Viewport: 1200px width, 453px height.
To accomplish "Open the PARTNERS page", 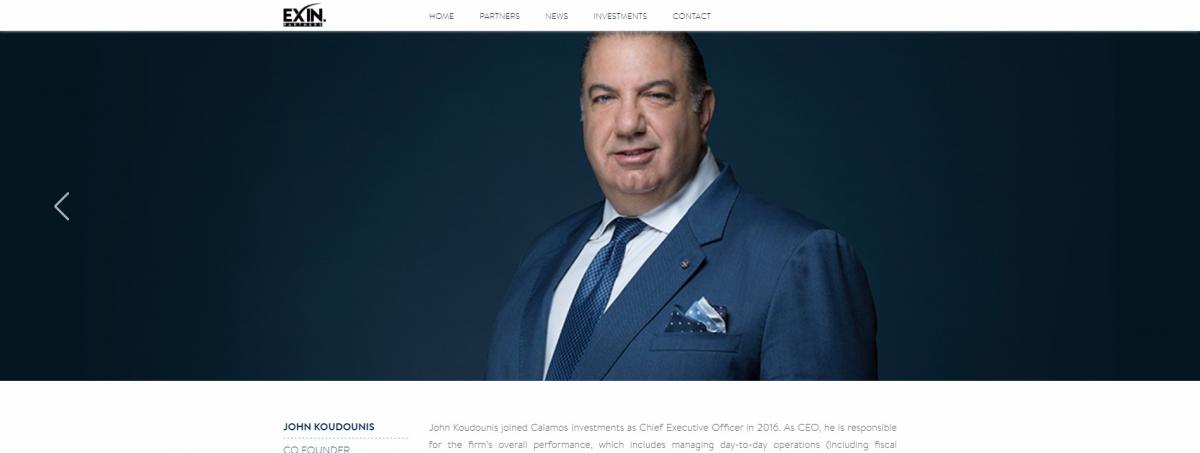I will click(x=499, y=16).
